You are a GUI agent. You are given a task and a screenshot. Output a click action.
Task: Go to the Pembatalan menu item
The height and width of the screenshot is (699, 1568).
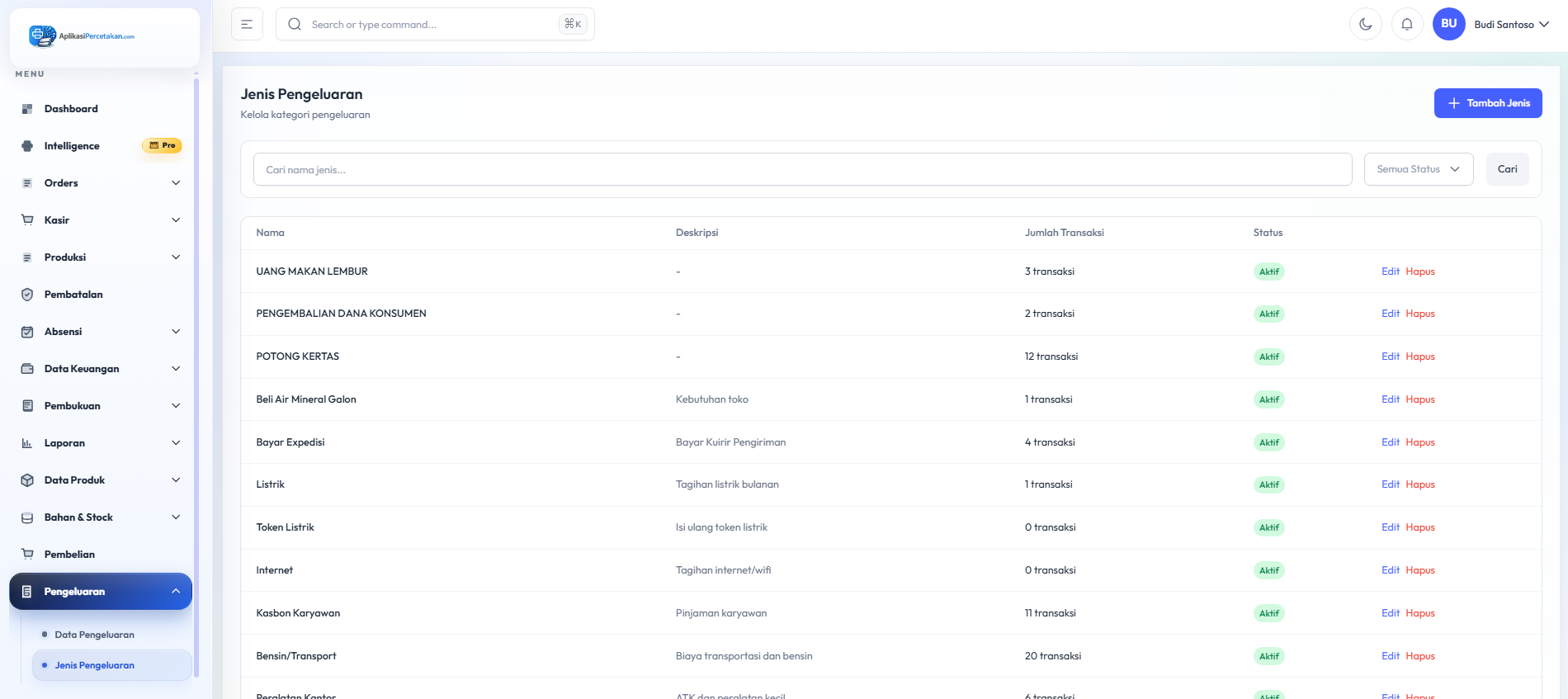[x=101, y=295]
